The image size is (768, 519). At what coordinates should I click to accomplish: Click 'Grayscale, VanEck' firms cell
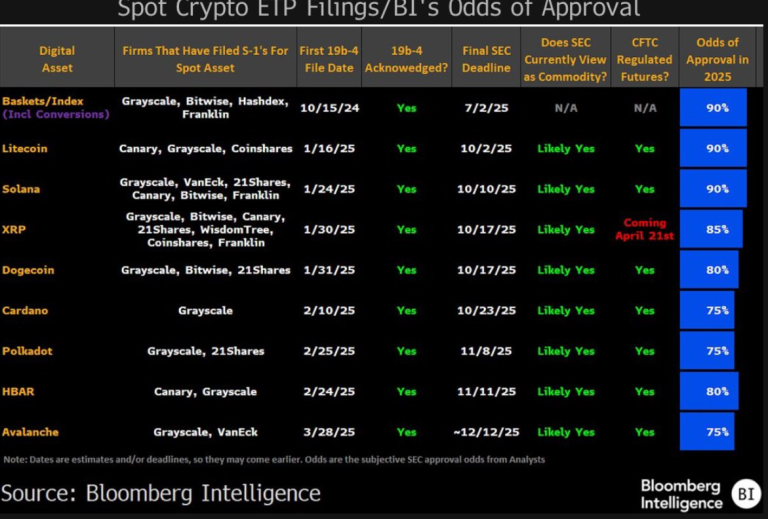pos(205,432)
